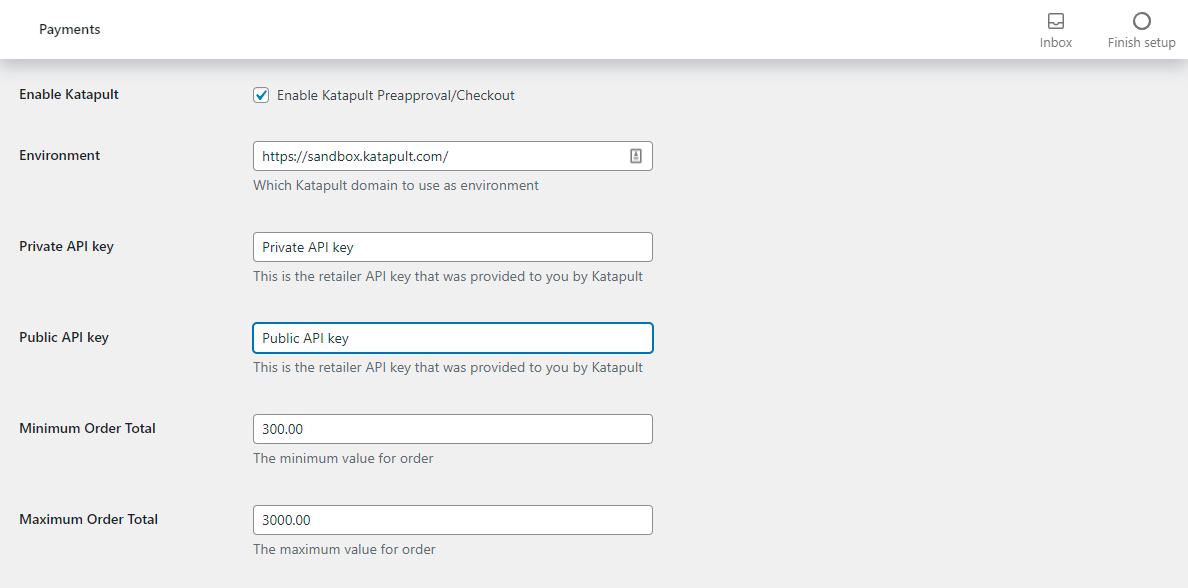The image size is (1188, 588).
Task: Toggle the Enable Katapult Preapproval/Checkout checkbox
Action: click(x=262, y=95)
